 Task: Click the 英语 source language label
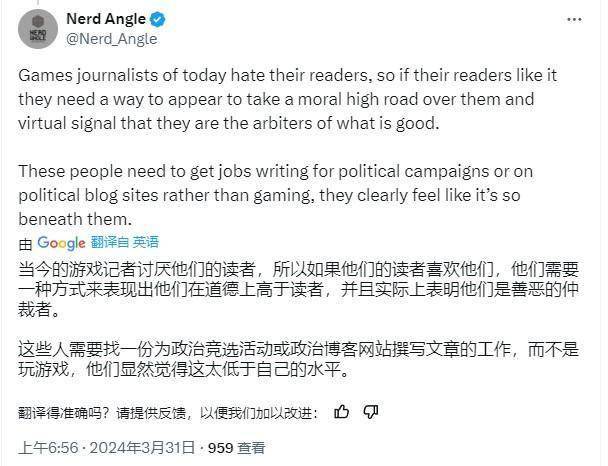pos(146,242)
